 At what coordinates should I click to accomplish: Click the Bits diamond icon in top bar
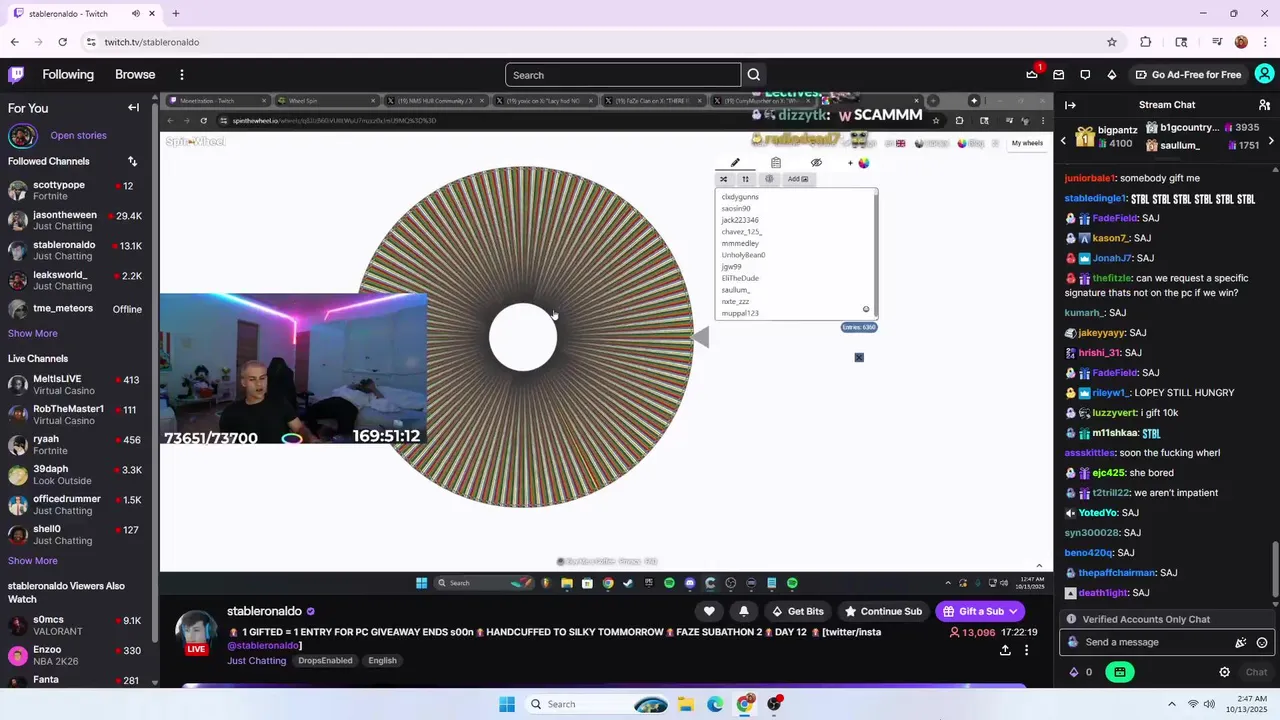click(x=1112, y=74)
